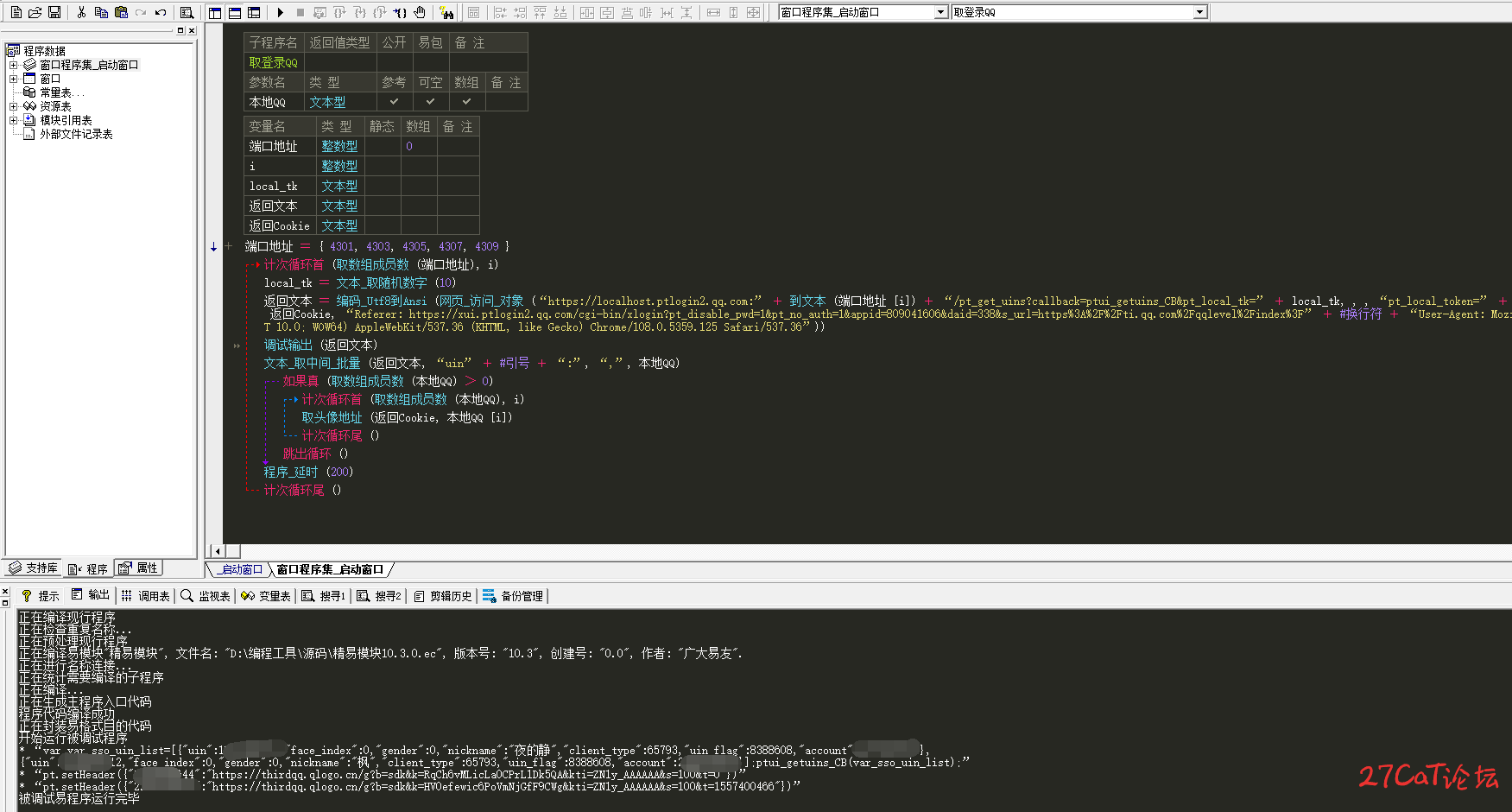Screen dimensions: 1512x812
Task: Select 外部文件记录表 in program tree
Action: pyautogui.click(x=76, y=134)
